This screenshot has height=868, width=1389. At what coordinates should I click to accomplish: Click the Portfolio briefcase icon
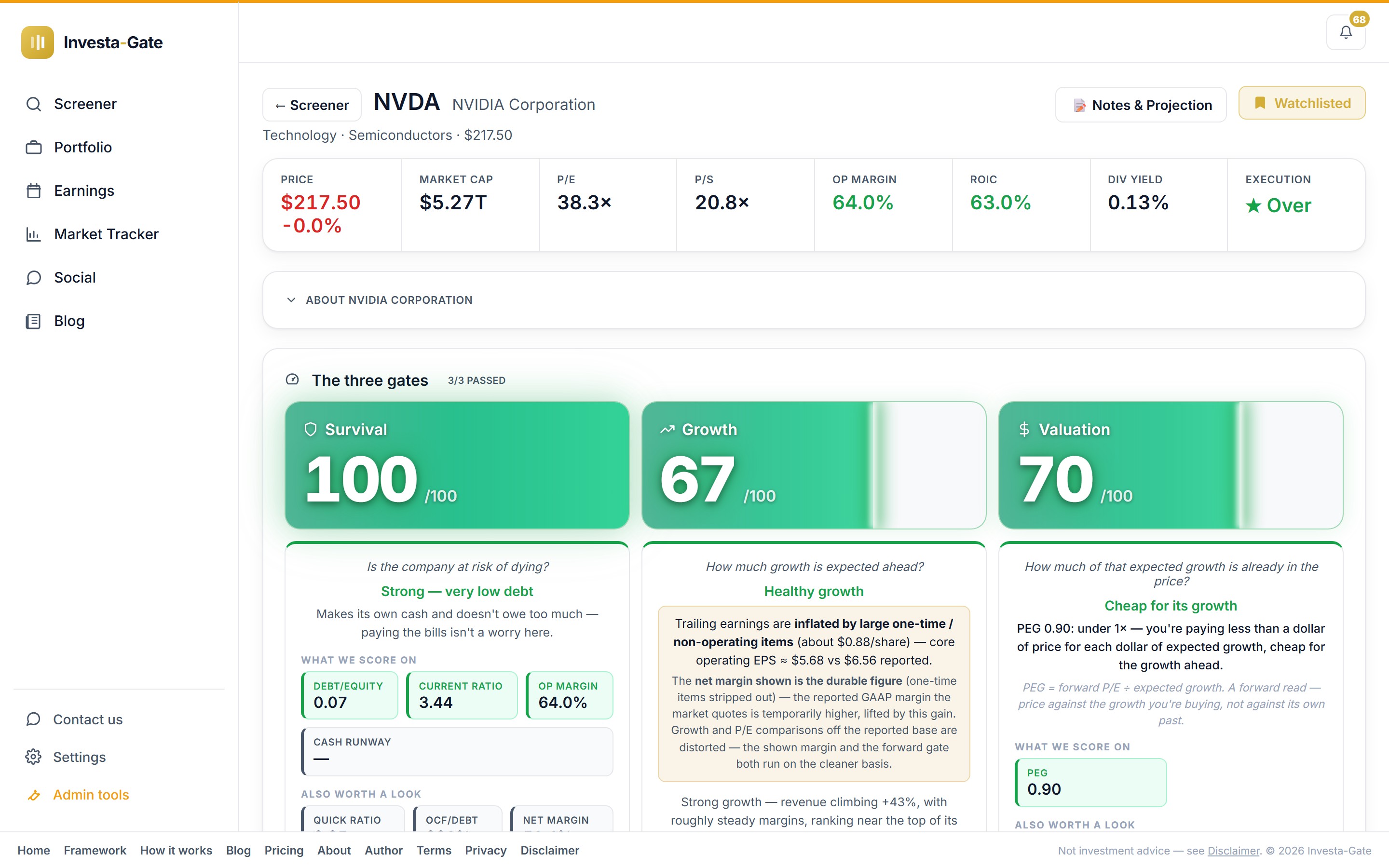34,148
